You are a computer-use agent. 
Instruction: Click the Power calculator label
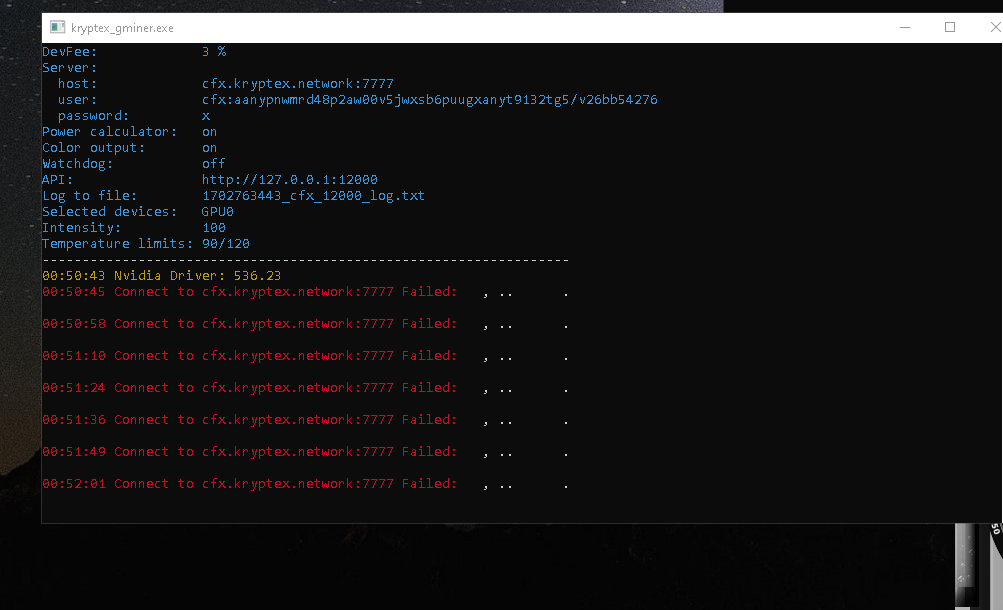click(x=109, y=132)
